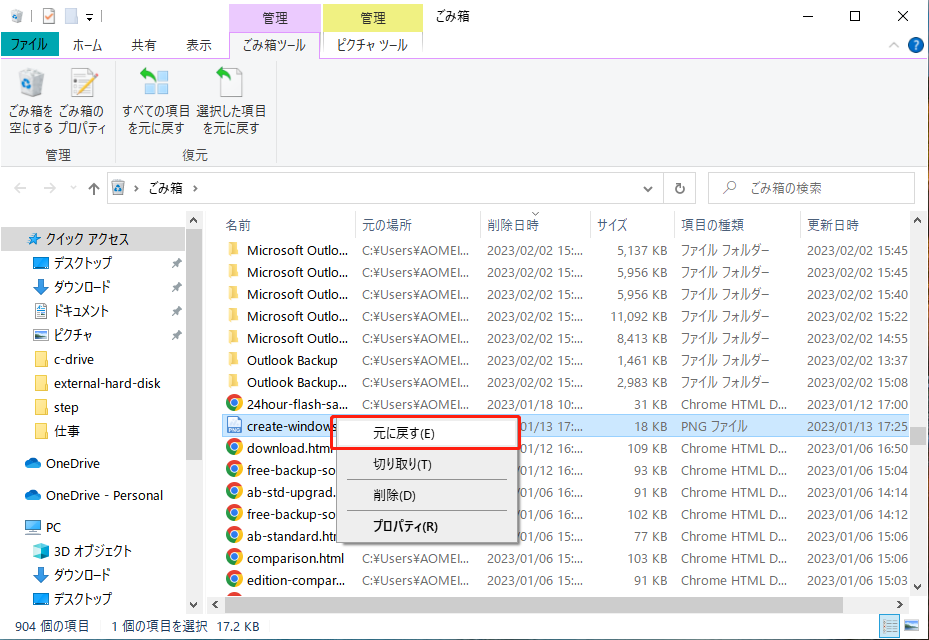This screenshot has height=640, width=929.
Task: Click the PNG file icon of create-windows
Action: tap(234, 425)
